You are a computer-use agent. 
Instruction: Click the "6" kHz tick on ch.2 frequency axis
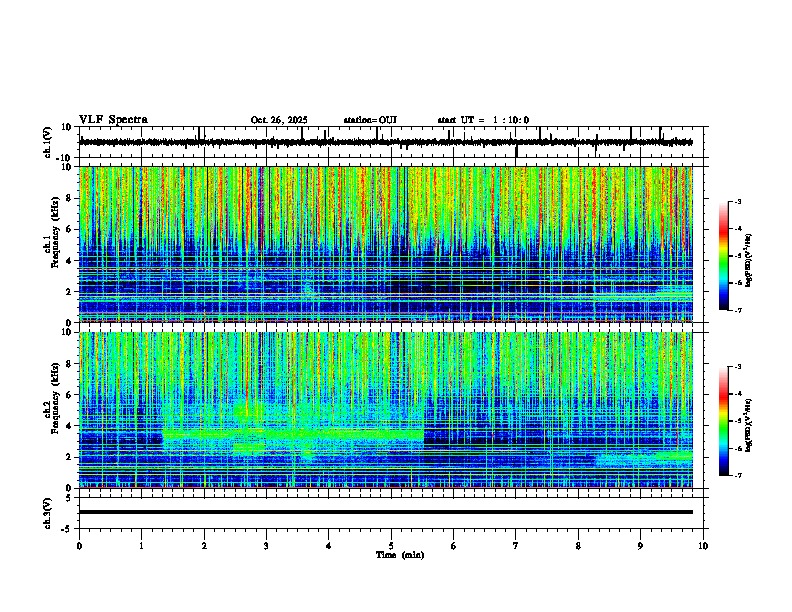click(x=70, y=394)
